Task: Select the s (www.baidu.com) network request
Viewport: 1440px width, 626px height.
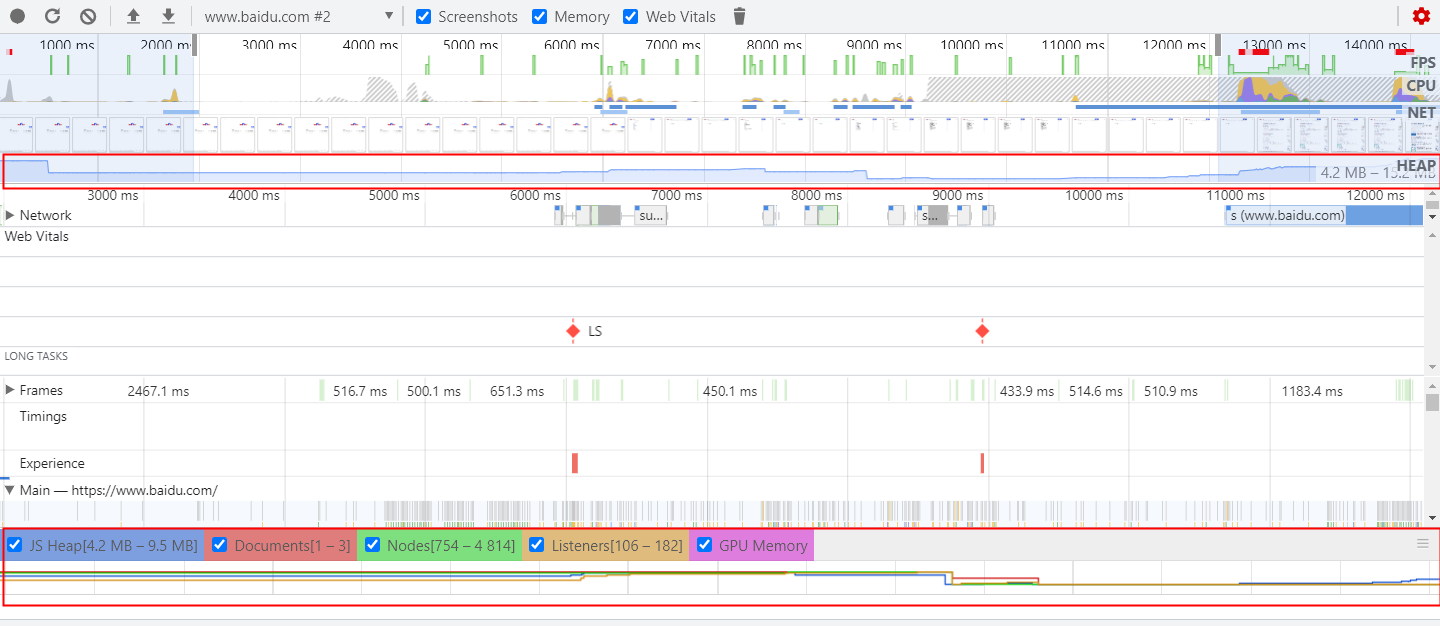Action: (1324, 215)
